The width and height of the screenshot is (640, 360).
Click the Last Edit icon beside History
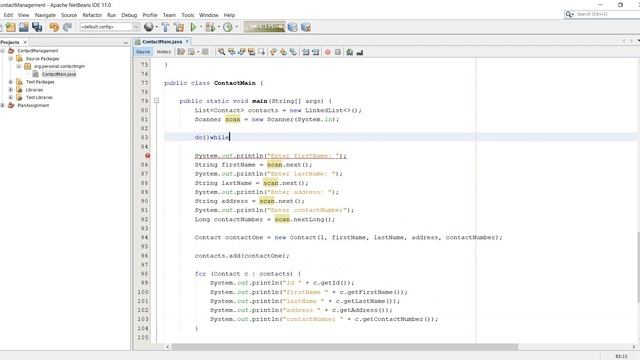pyautogui.click(x=181, y=52)
